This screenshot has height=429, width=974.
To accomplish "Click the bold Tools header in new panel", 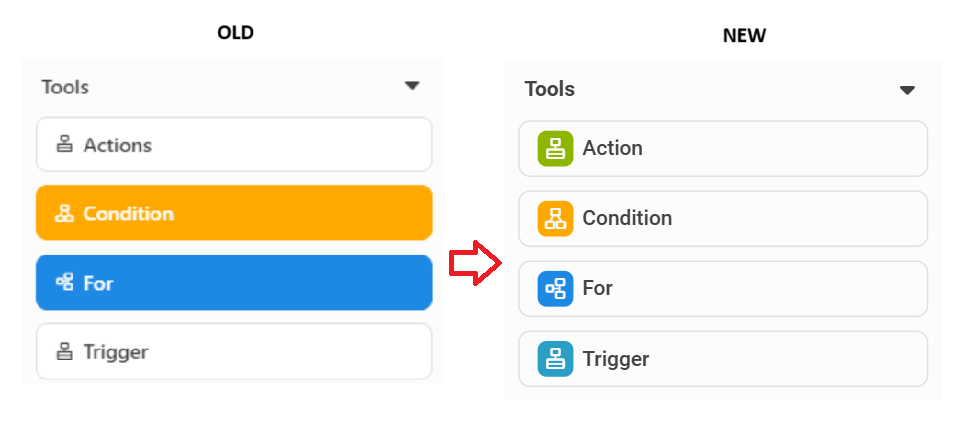I will tap(550, 89).
